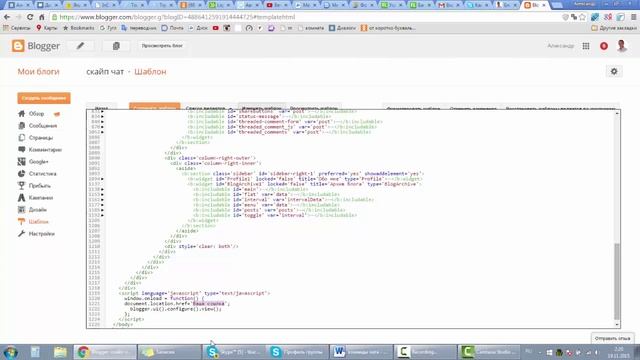Open the Bookmarks star bookmark

(x=78, y=28)
